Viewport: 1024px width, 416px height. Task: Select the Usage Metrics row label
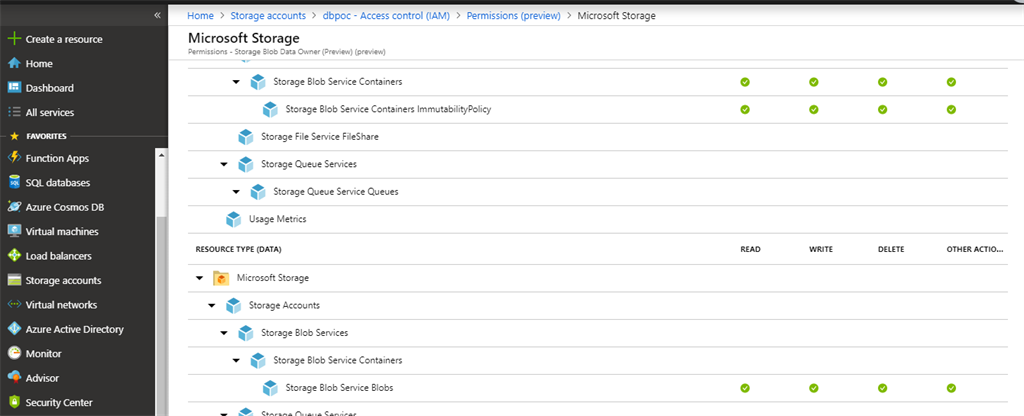(278, 219)
